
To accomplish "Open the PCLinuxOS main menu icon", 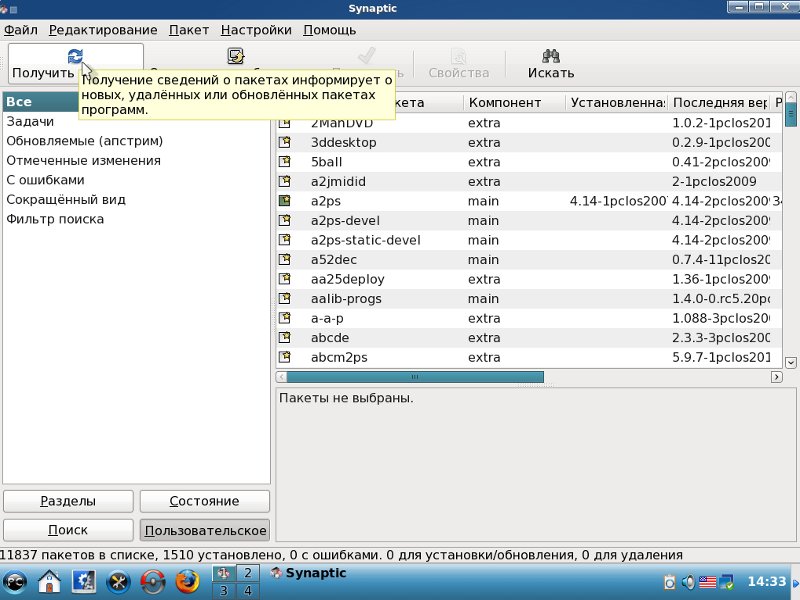I will pos(16,581).
